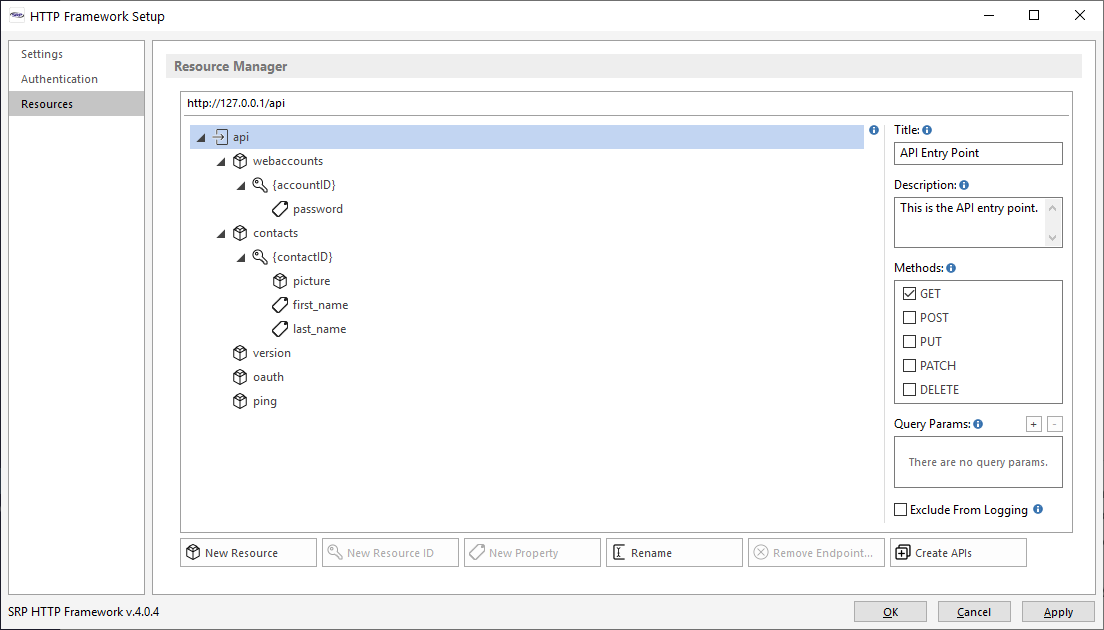The width and height of the screenshot is (1104, 630).
Task: Open the Authentication section
Action: pos(59,79)
